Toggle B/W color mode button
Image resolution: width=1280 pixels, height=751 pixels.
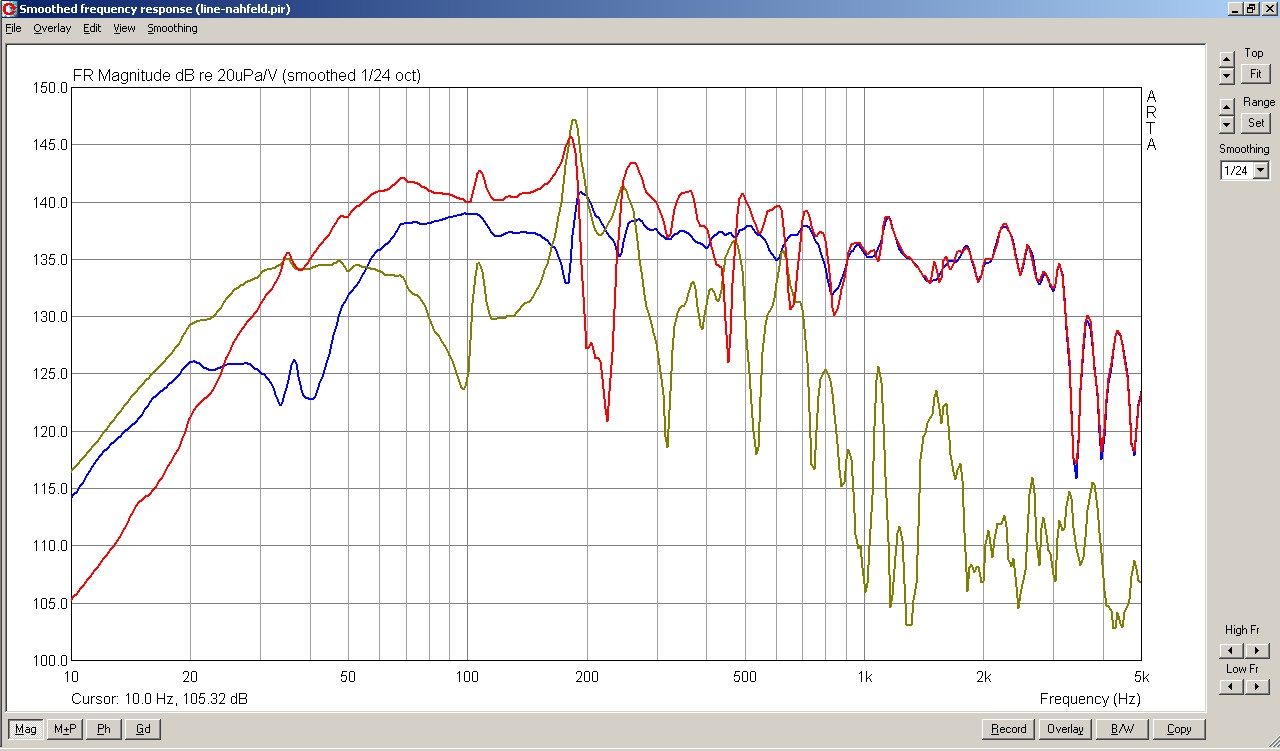pyautogui.click(x=1122, y=729)
